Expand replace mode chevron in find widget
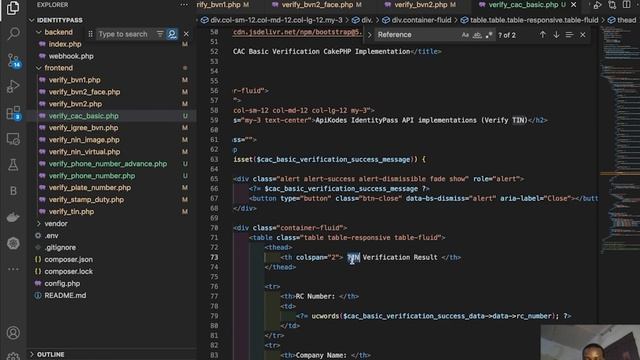640x360 pixels. (369, 35)
